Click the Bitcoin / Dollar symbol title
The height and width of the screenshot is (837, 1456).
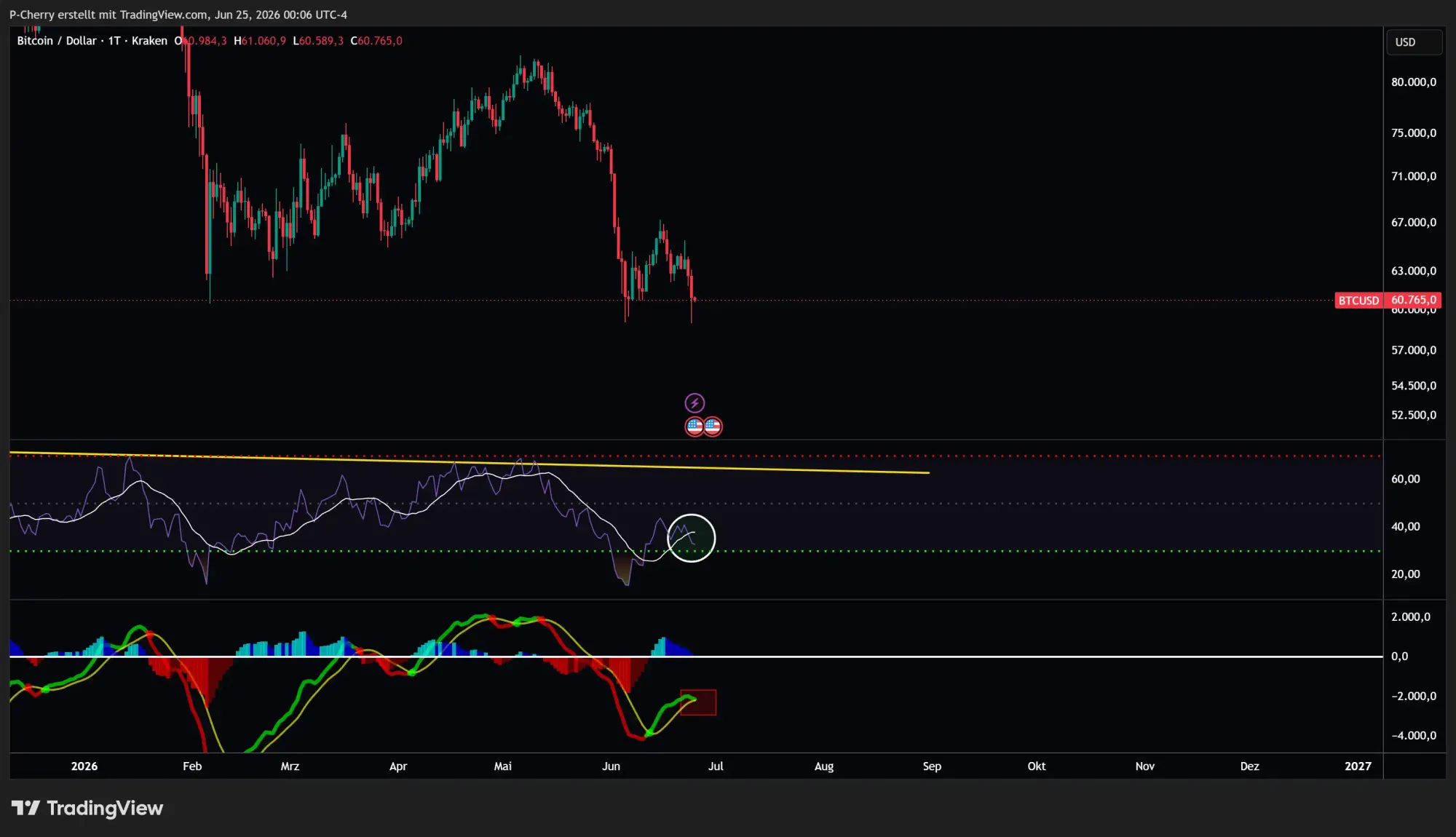coord(57,41)
